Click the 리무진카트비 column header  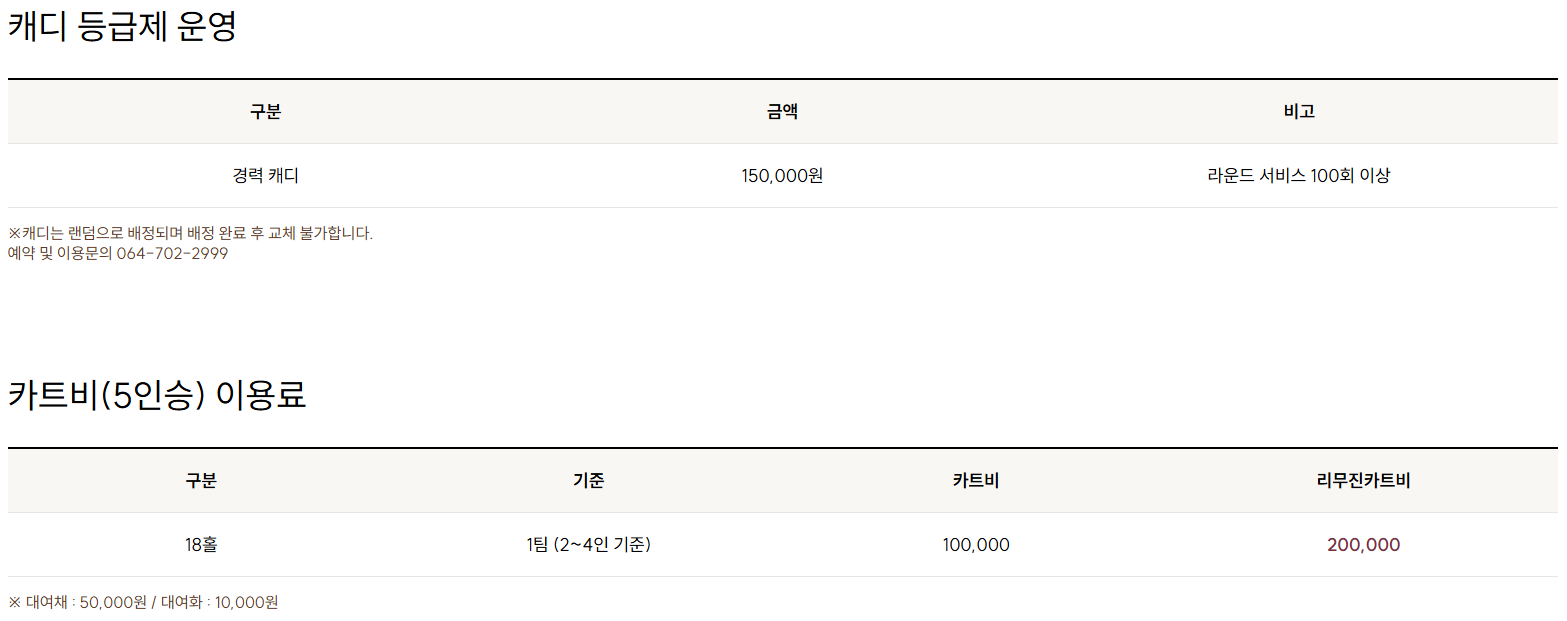pos(1364,481)
